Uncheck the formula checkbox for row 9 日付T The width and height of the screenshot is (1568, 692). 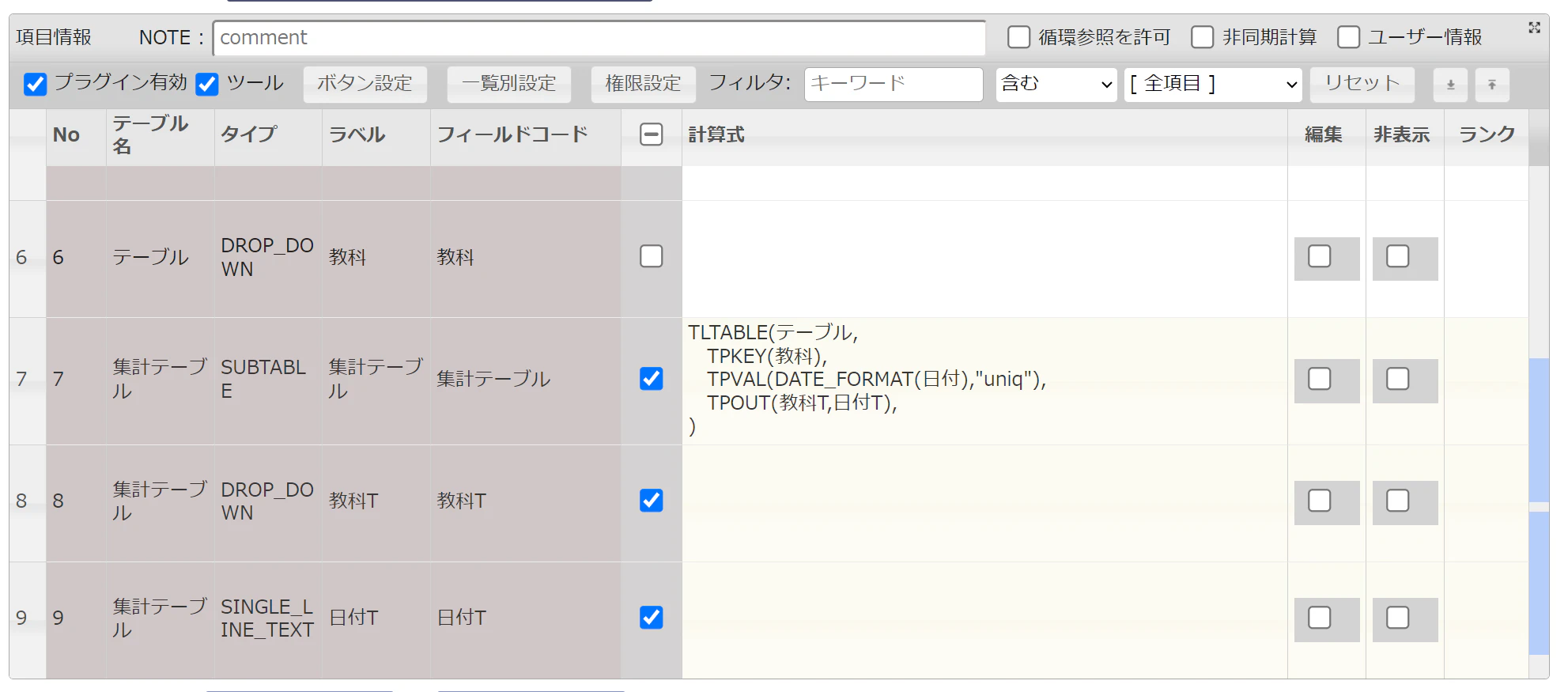652,617
